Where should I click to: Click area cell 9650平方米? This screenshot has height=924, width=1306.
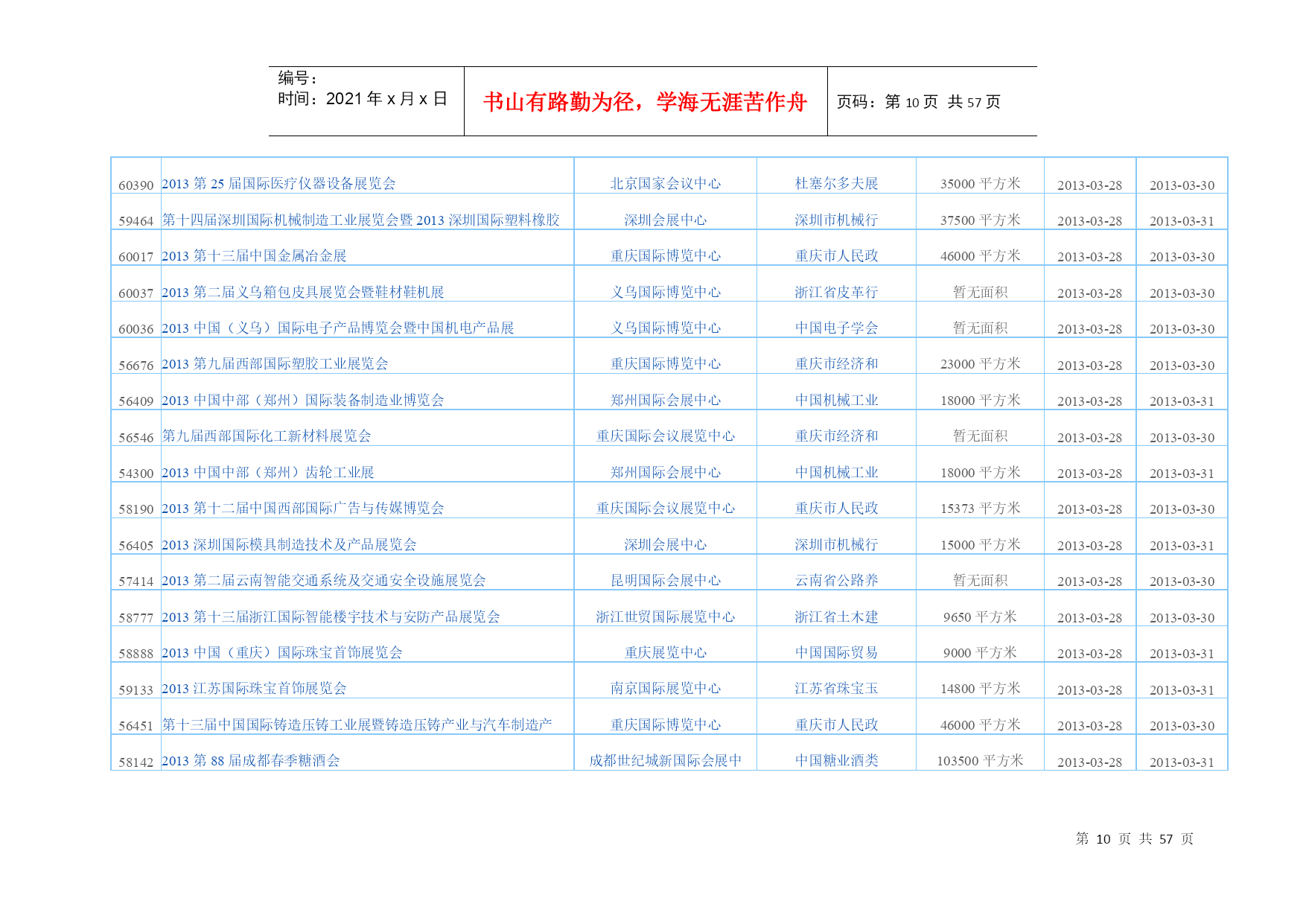(x=981, y=617)
